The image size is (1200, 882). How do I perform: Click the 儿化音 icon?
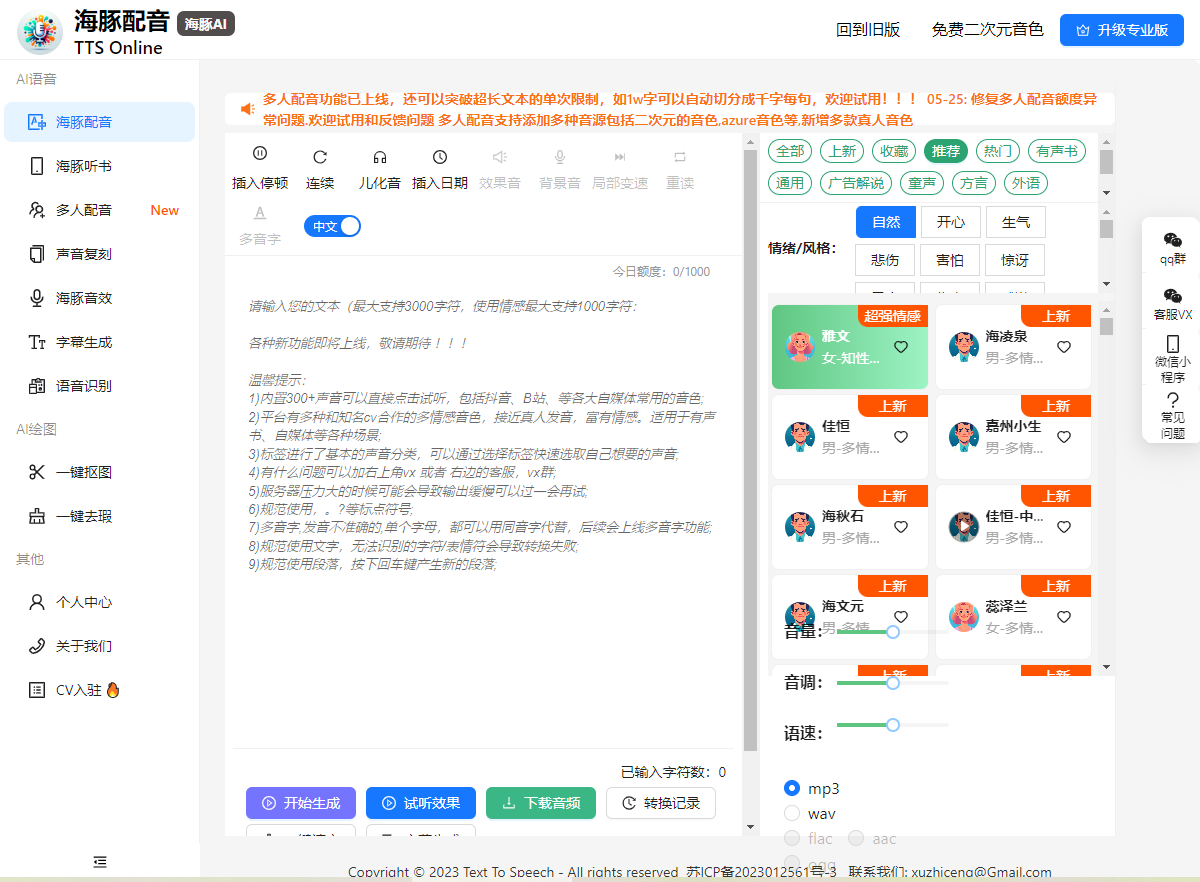pos(379,166)
